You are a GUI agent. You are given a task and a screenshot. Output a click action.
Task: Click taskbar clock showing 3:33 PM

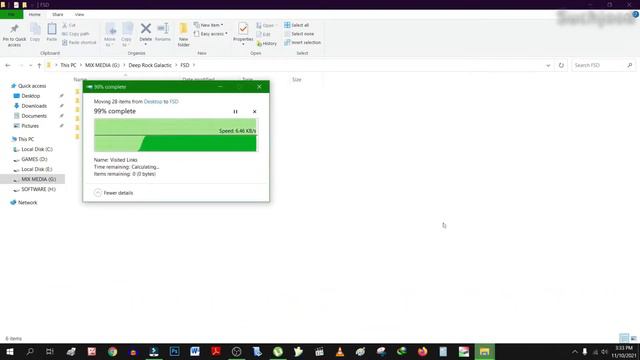tap(624, 351)
